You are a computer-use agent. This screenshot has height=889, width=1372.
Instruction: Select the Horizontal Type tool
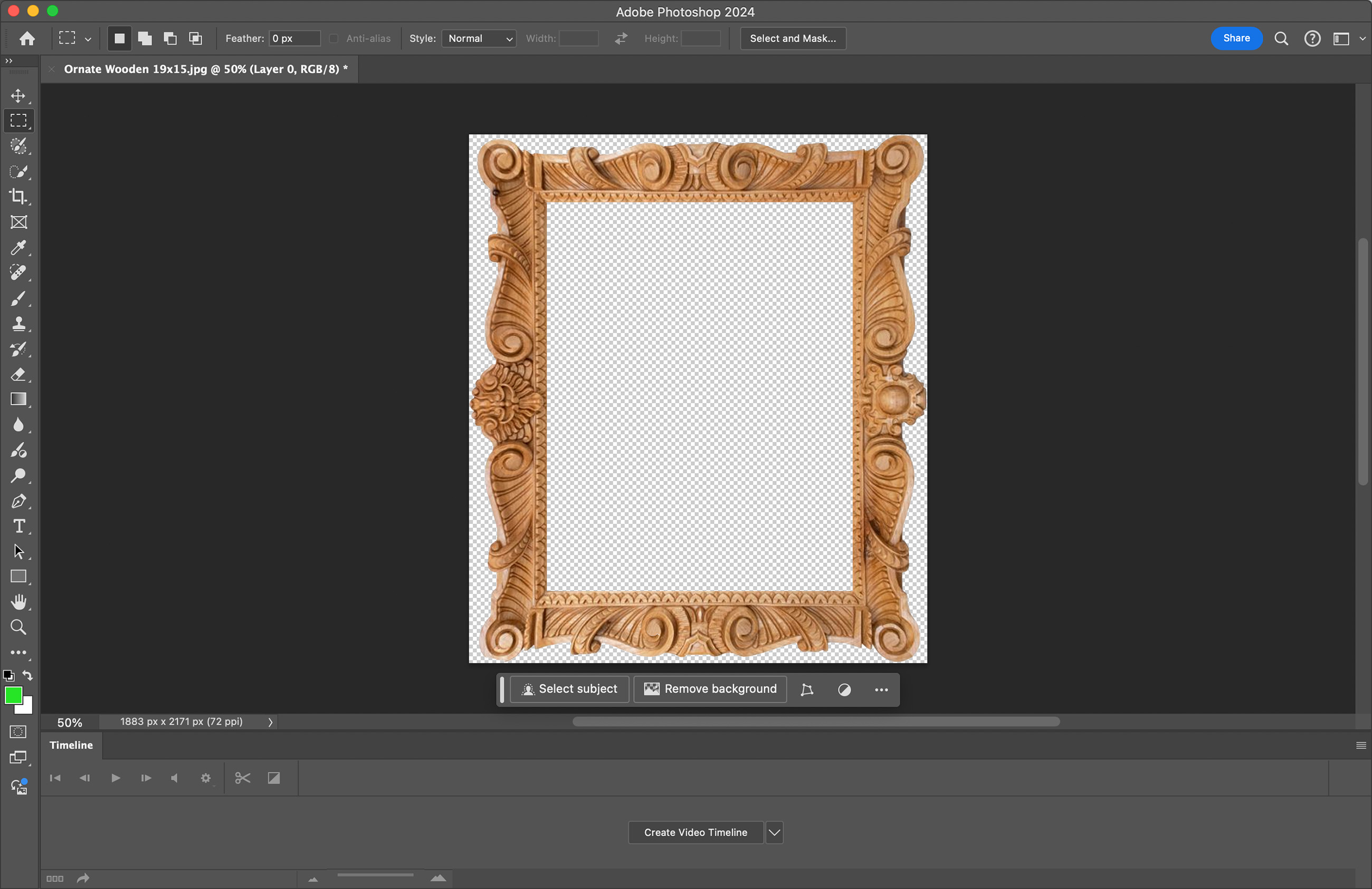coord(18,526)
